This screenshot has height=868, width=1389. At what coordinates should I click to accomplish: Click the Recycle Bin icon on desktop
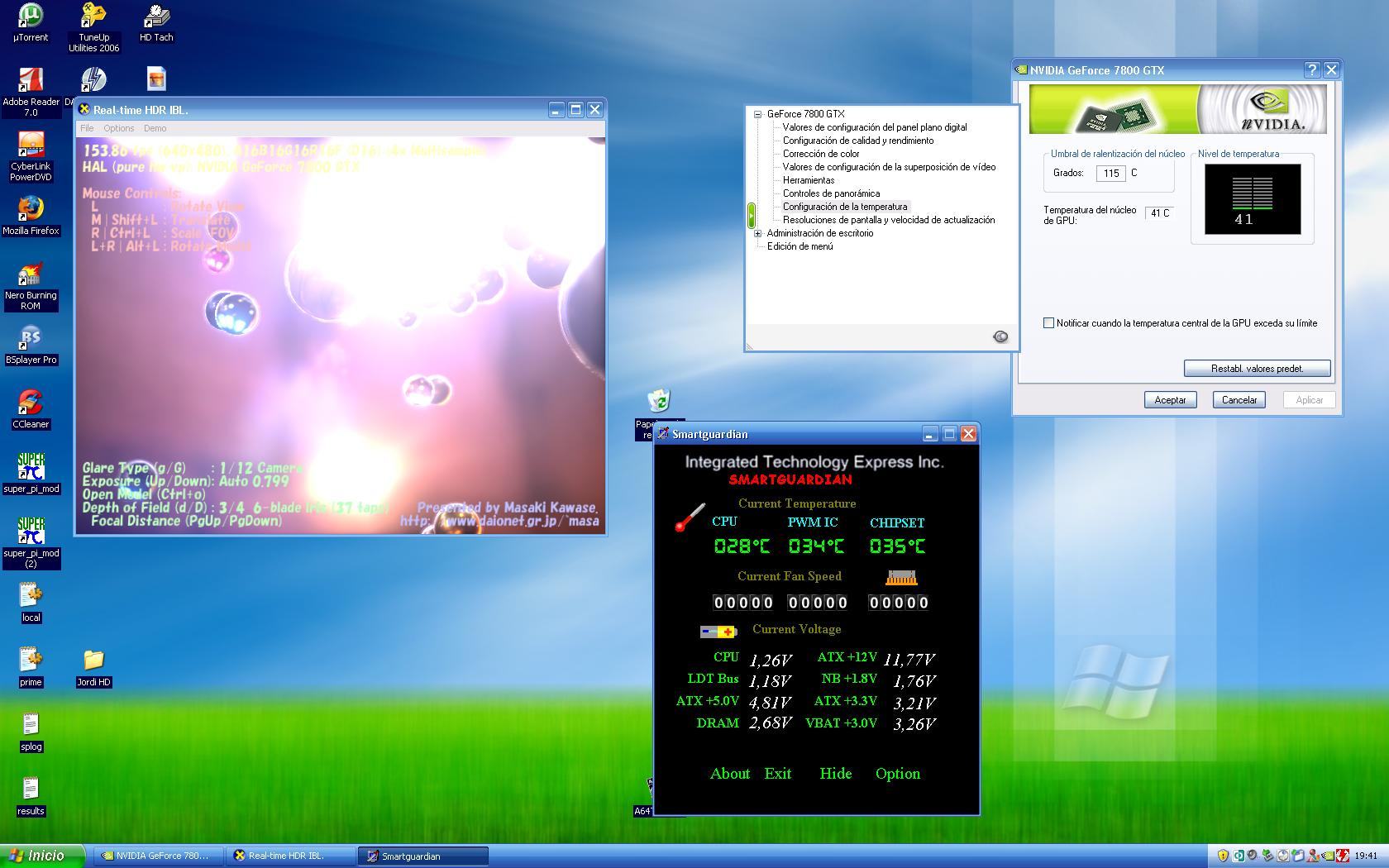pos(659,402)
